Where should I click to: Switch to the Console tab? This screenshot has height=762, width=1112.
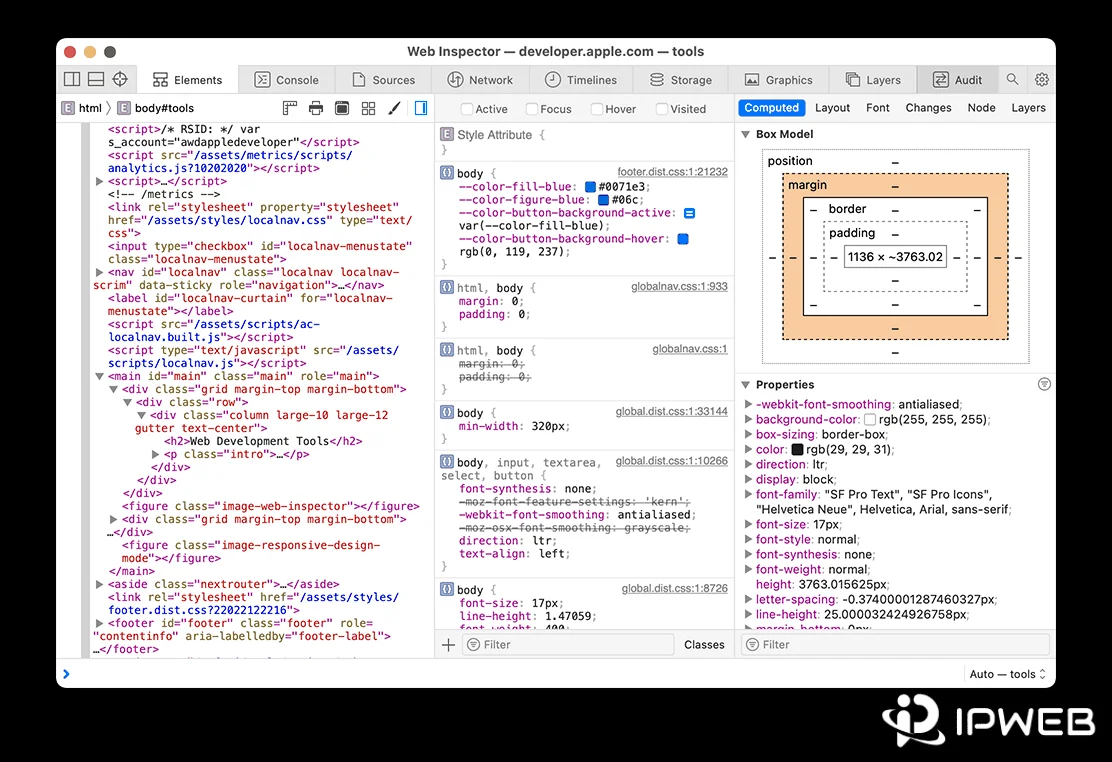[287, 79]
